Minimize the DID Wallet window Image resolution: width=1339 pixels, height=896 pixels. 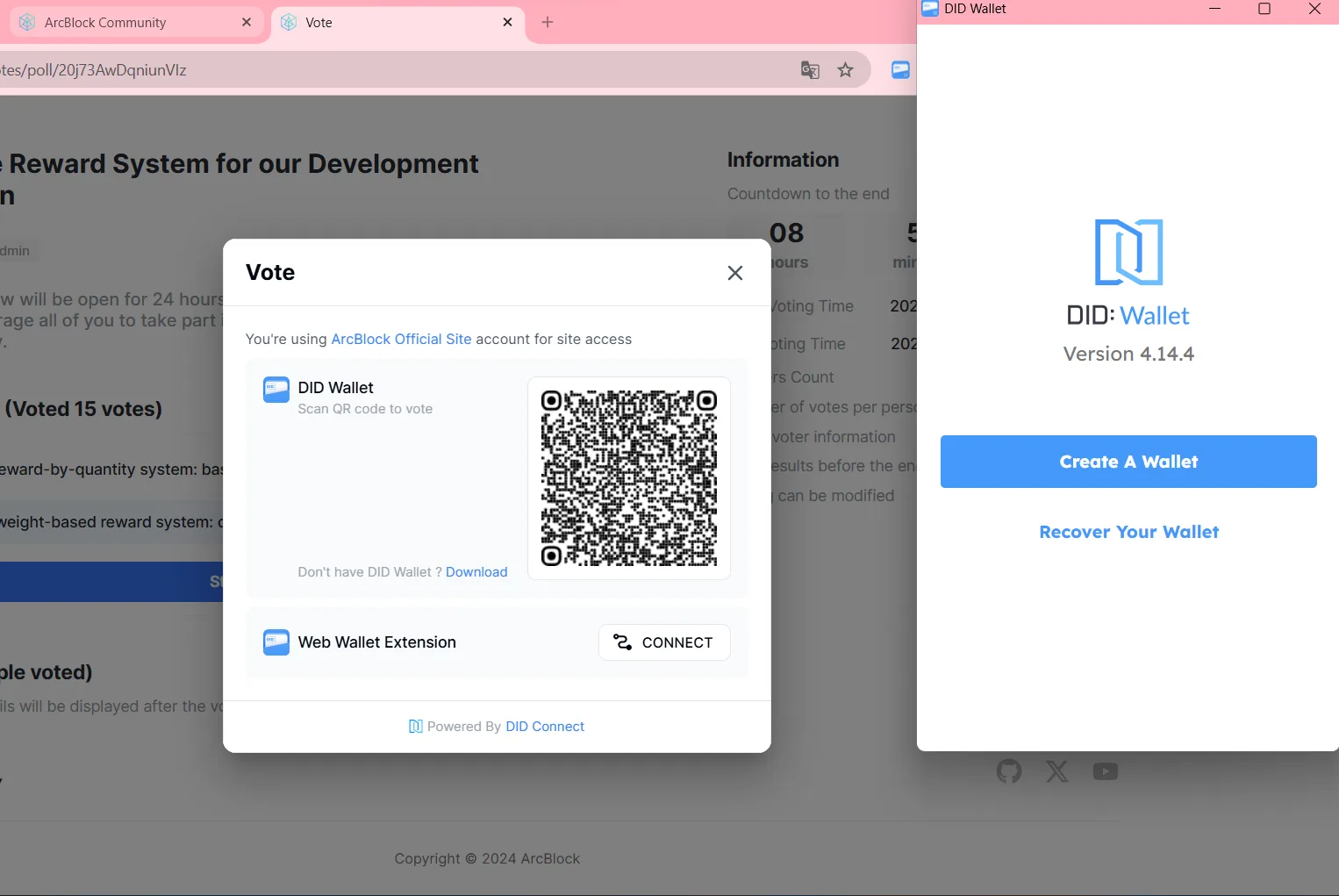(1215, 9)
